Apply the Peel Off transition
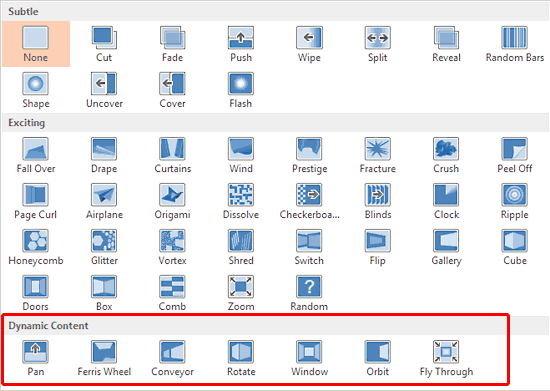 [514, 155]
